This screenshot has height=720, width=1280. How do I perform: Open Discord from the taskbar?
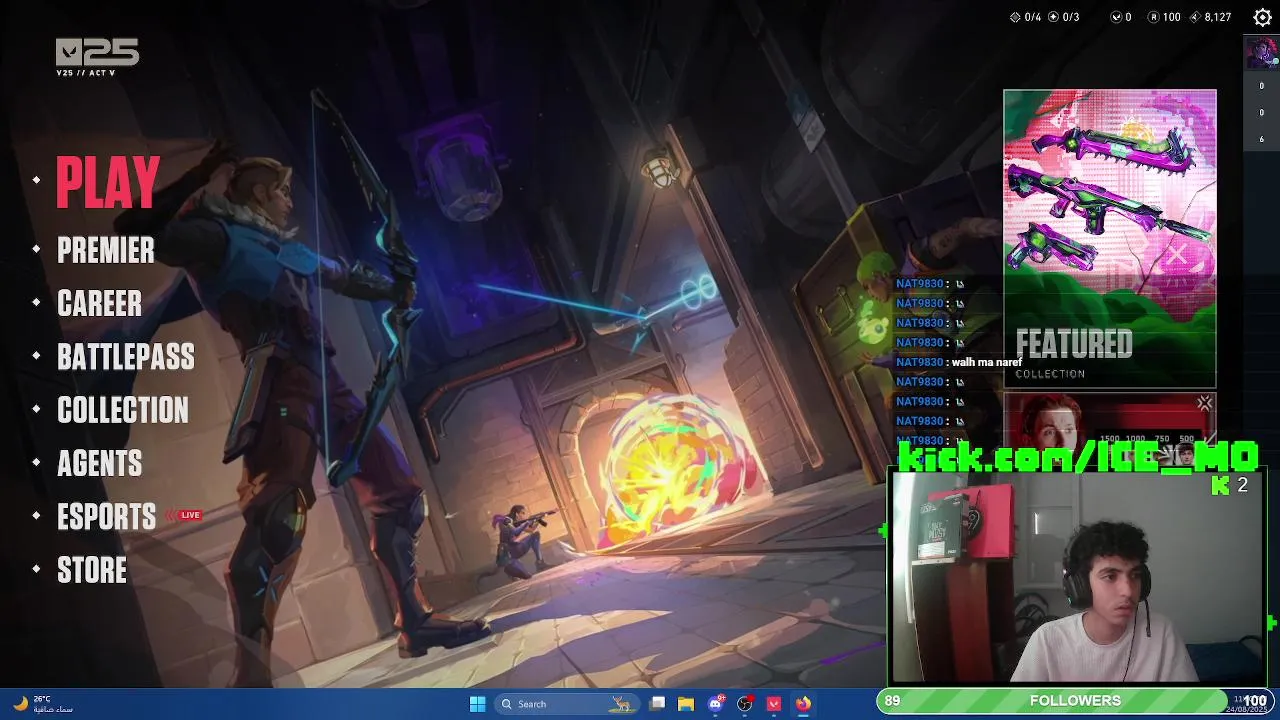(715, 704)
